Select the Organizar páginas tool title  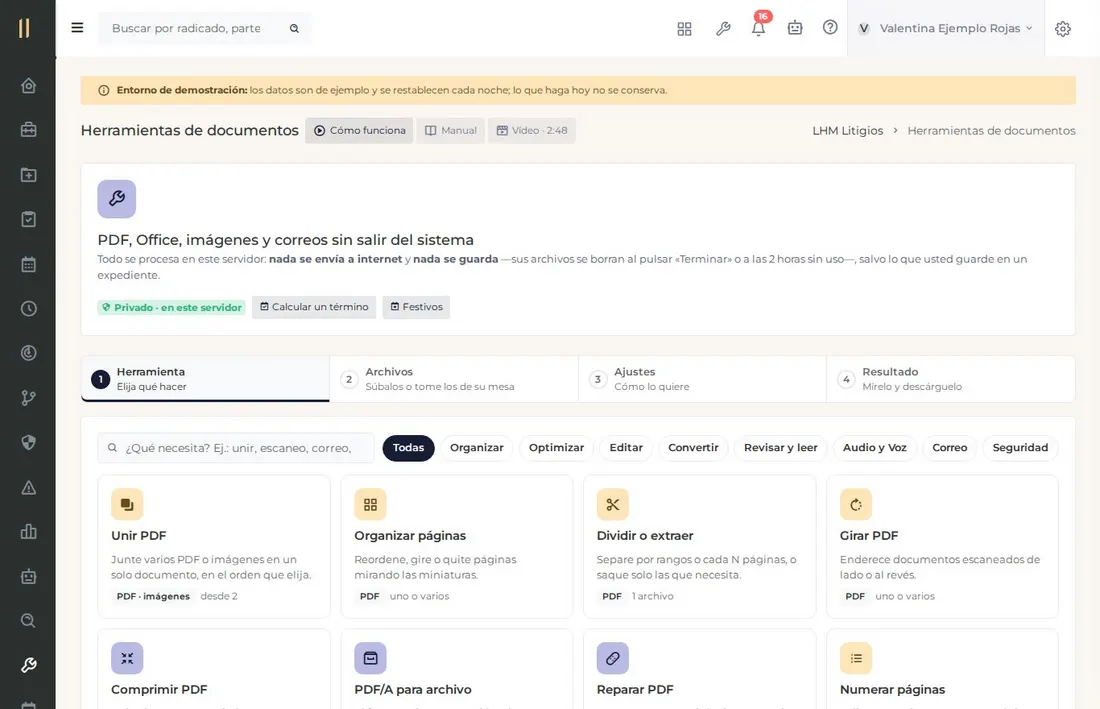[x=410, y=535]
